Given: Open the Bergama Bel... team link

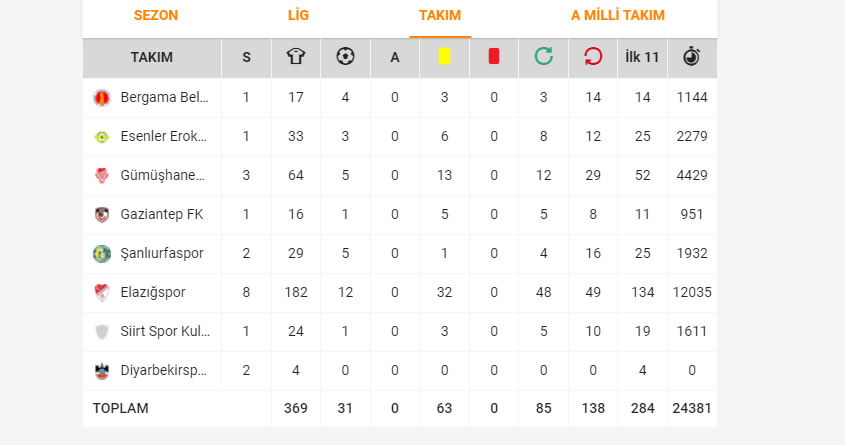Looking at the screenshot, I should [164, 98].
